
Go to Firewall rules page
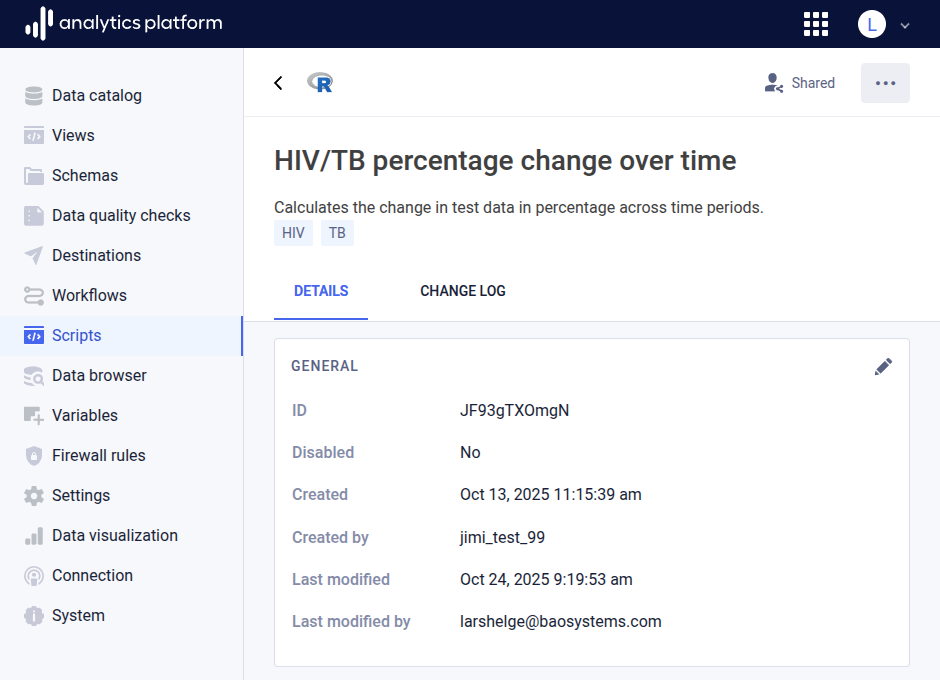click(x=98, y=455)
